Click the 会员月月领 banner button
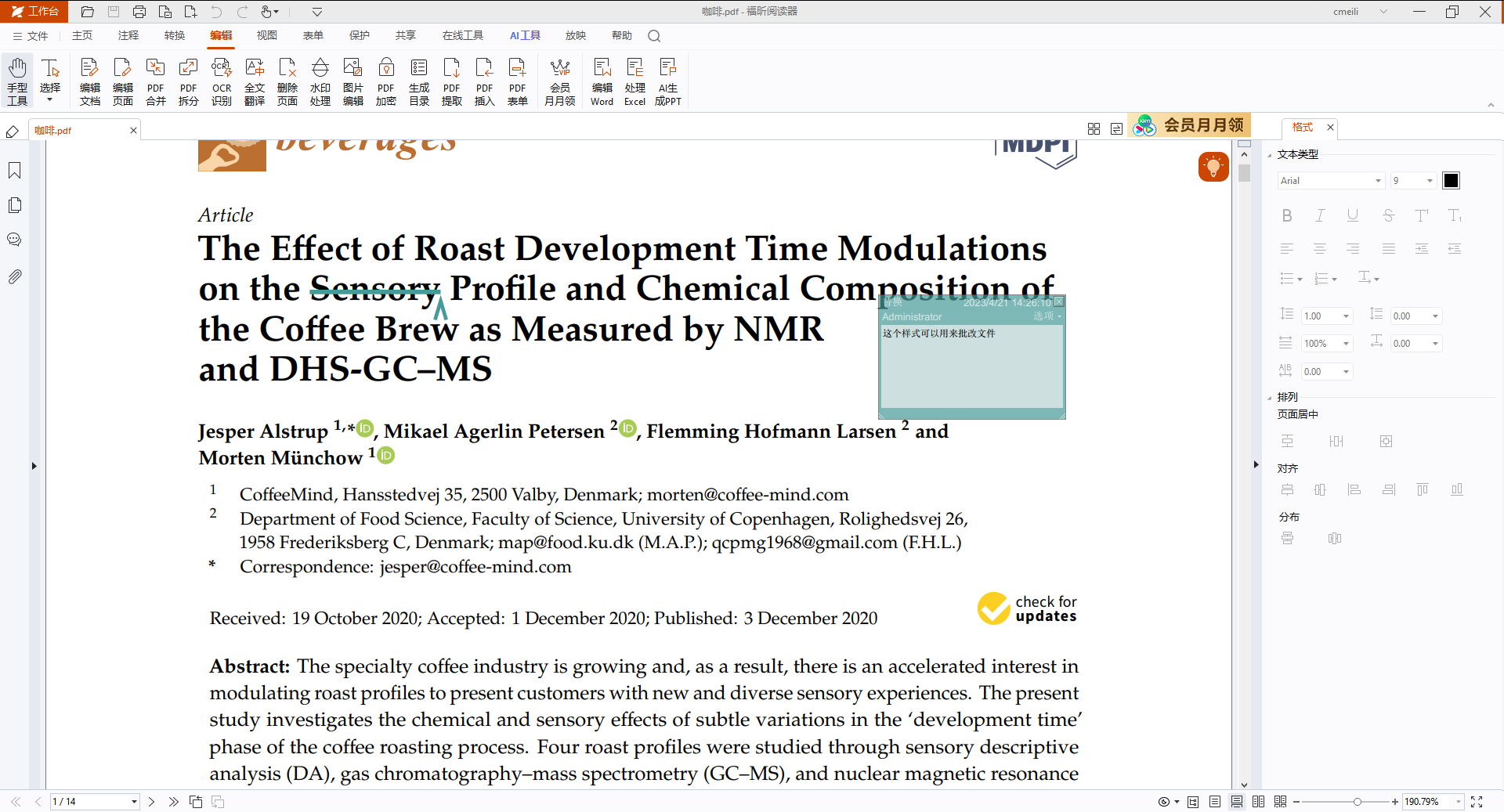 (x=1189, y=125)
